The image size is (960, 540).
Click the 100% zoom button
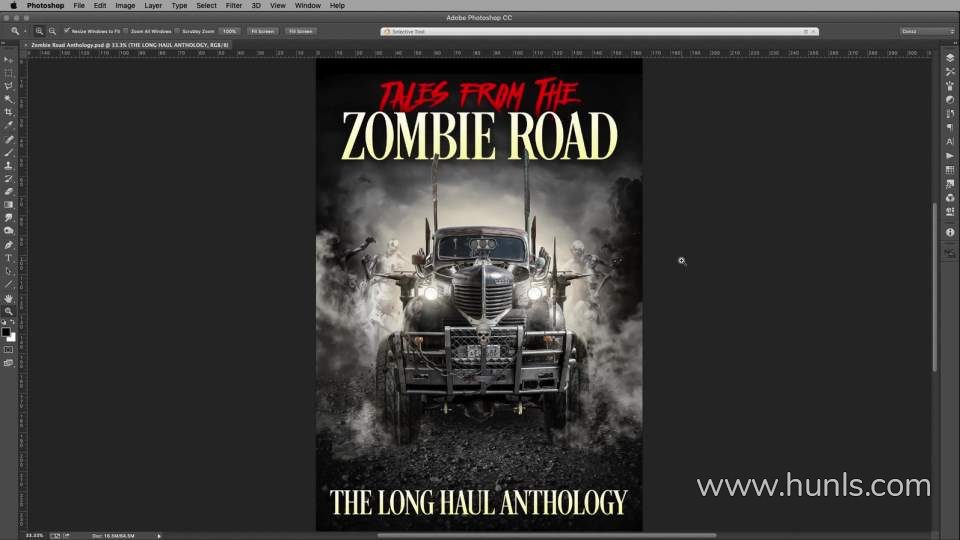(x=230, y=31)
